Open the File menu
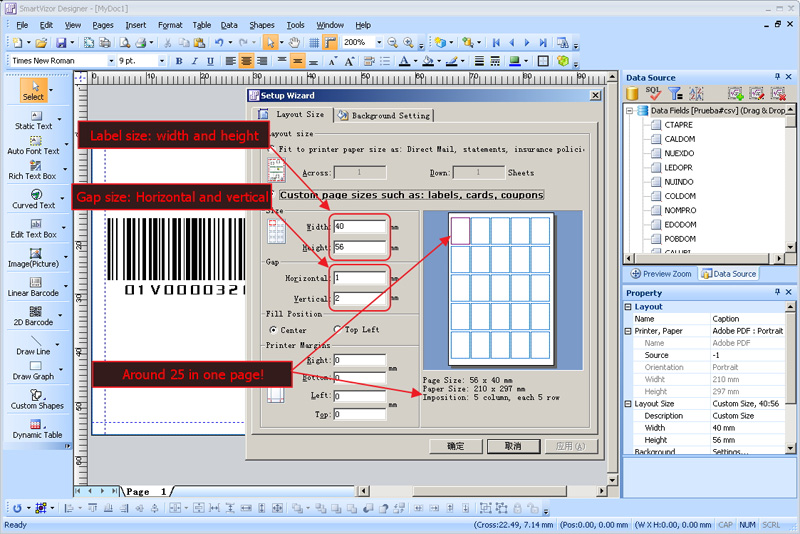Viewport: 800px width, 534px height. pos(22,25)
